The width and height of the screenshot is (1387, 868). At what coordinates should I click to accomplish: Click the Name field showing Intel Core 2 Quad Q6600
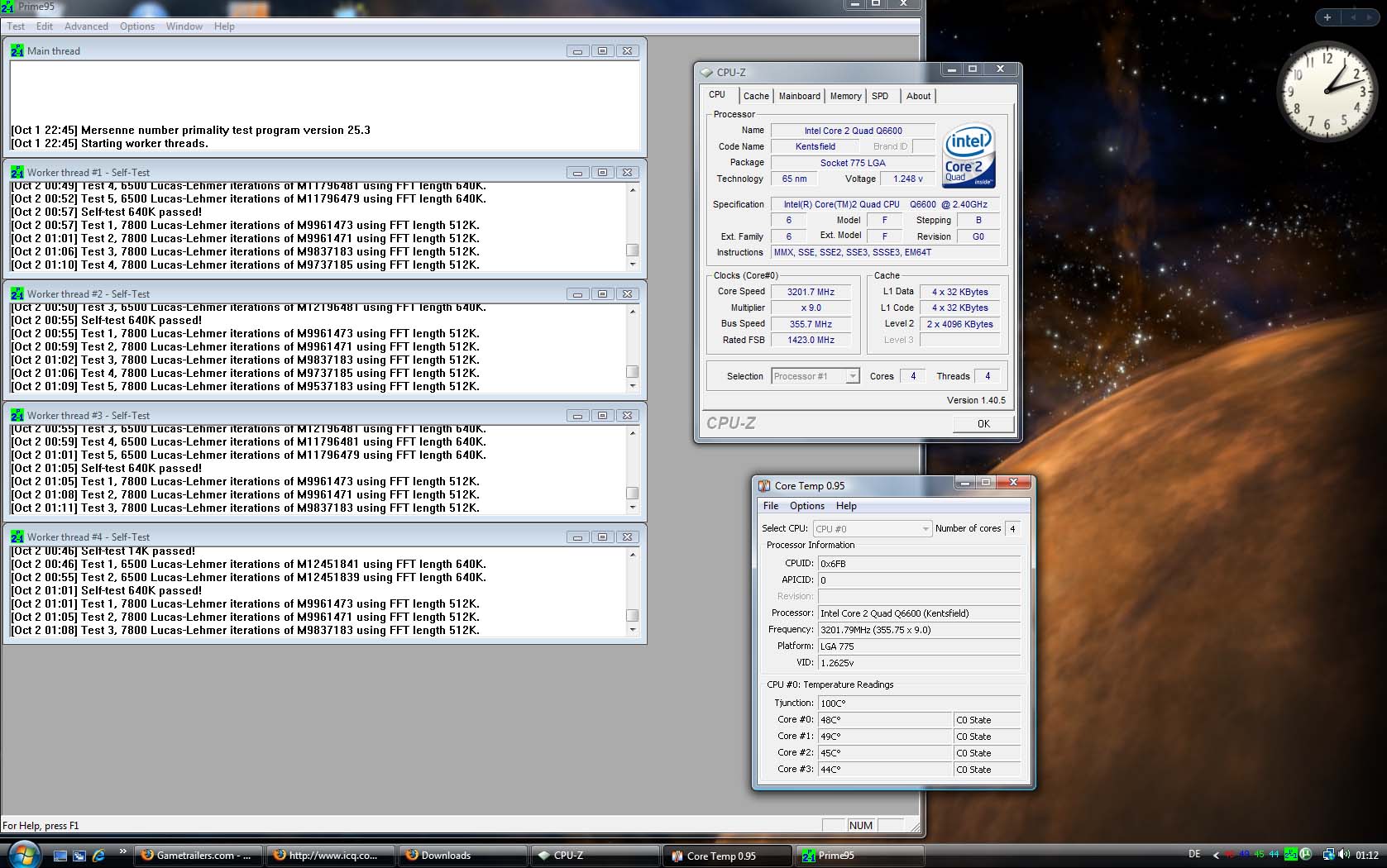point(853,131)
